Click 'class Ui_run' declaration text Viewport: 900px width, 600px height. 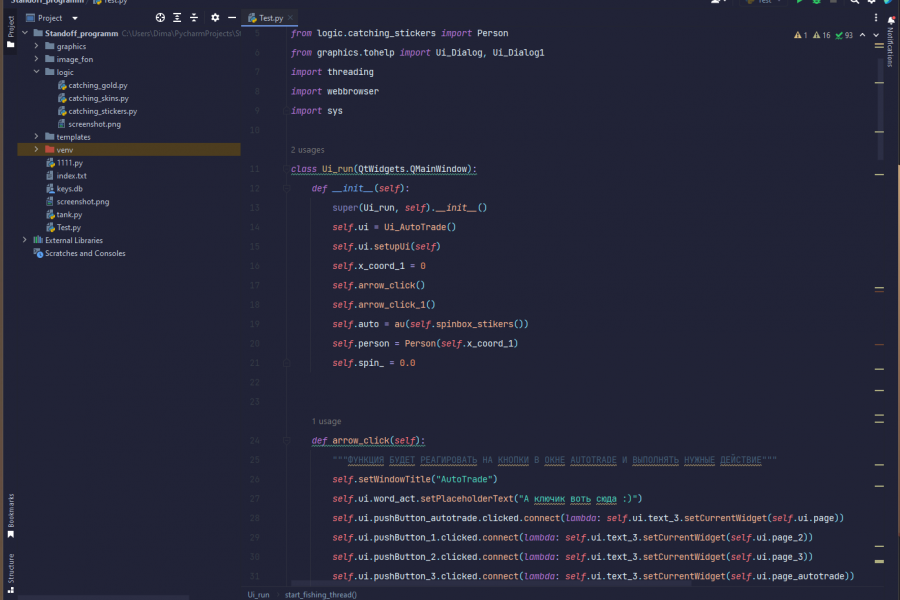[x=383, y=169]
